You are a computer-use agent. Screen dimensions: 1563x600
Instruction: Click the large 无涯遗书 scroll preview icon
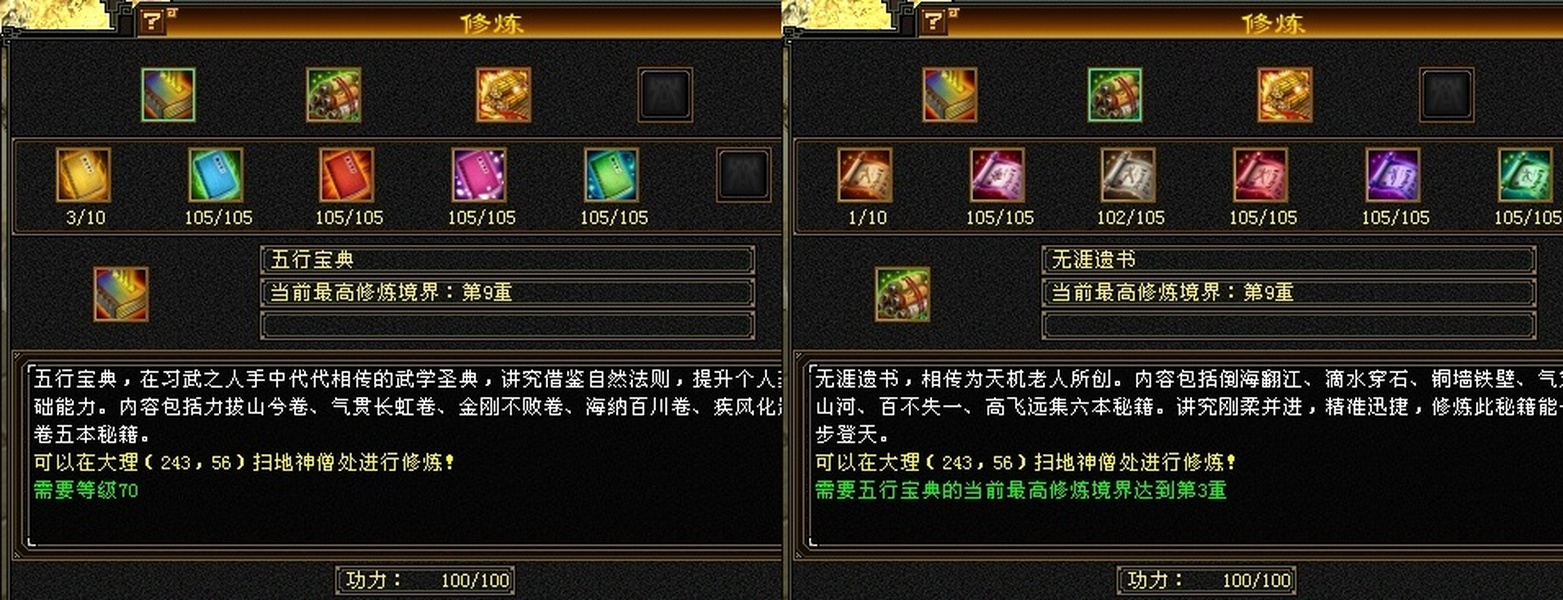click(x=903, y=294)
